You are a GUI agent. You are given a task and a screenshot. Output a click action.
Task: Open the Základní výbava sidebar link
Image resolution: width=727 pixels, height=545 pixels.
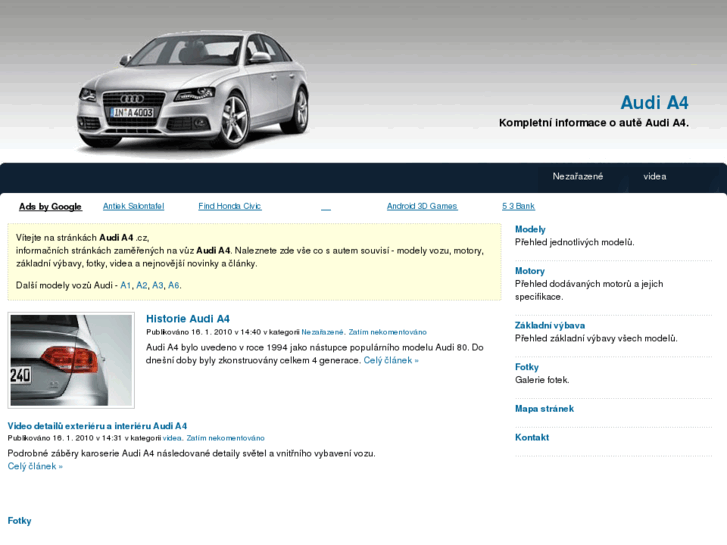click(550, 325)
